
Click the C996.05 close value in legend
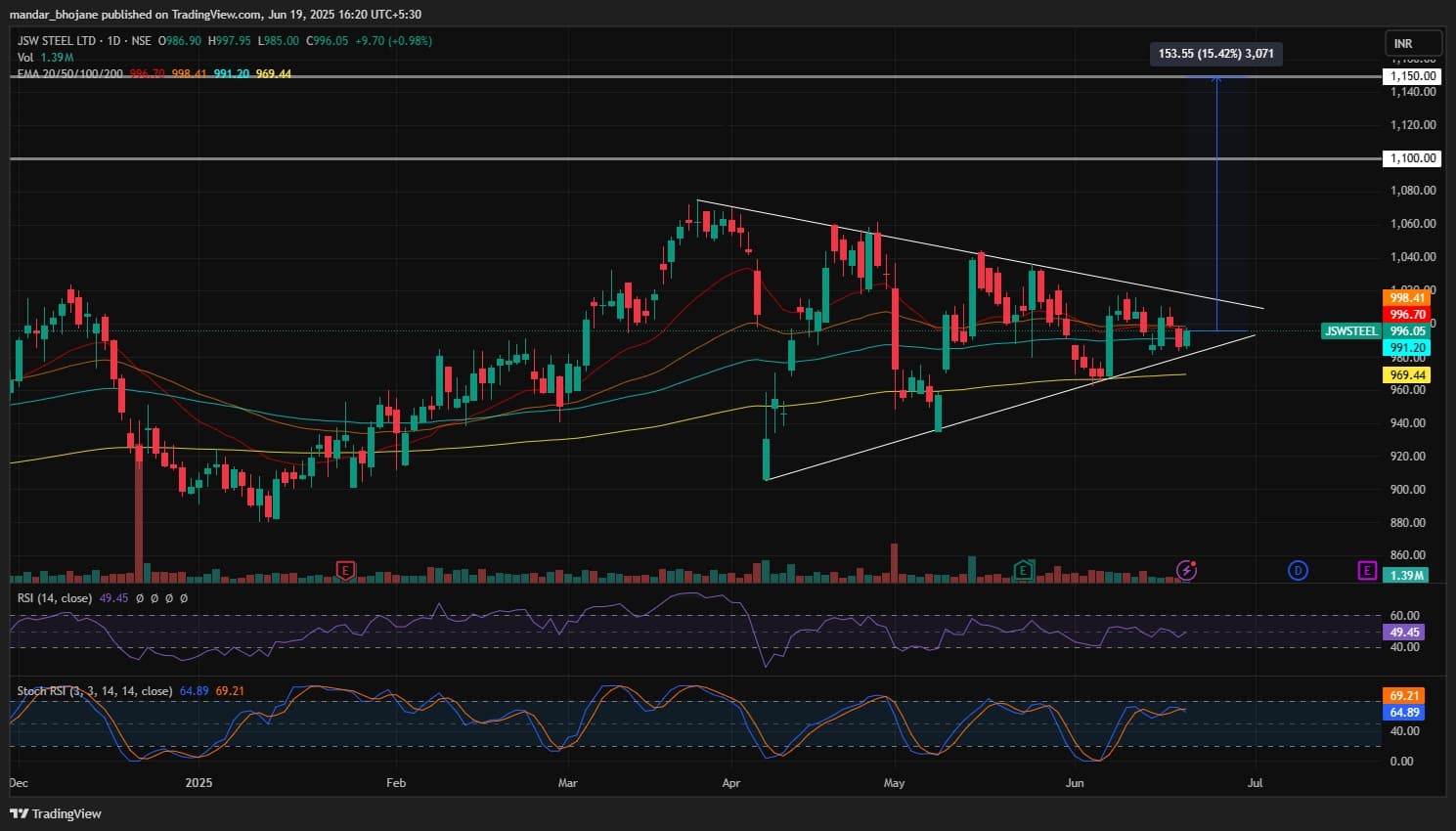coord(328,41)
